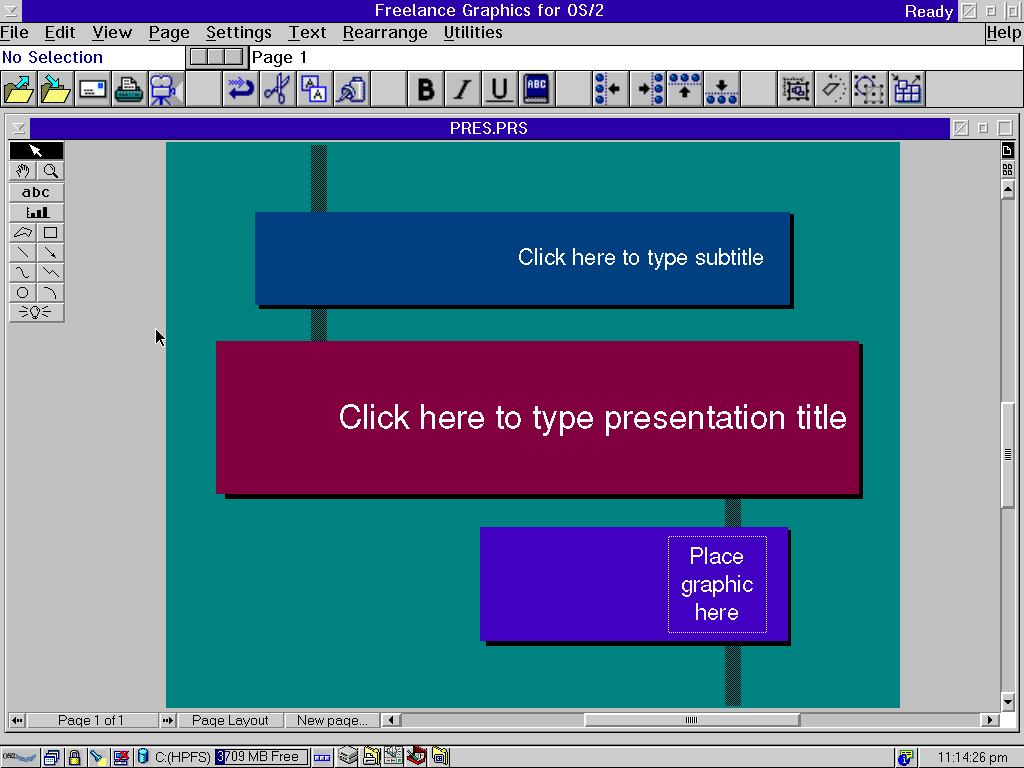Align objects to top icon
Screen dimensions: 1024x768
[684, 89]
